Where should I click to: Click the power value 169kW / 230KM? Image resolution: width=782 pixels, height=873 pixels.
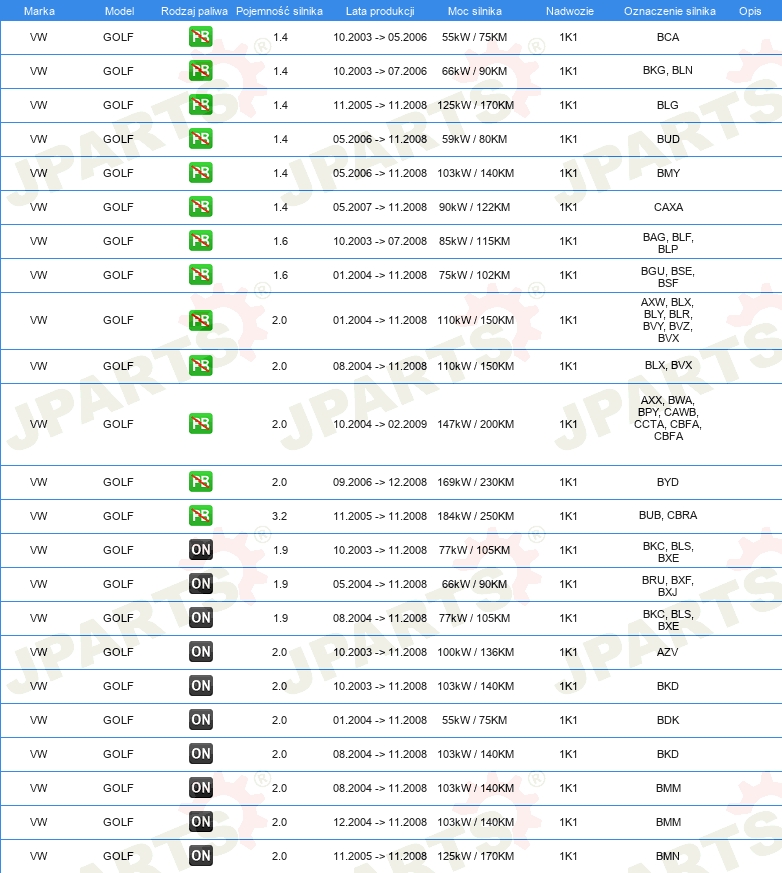pos(475,482)
